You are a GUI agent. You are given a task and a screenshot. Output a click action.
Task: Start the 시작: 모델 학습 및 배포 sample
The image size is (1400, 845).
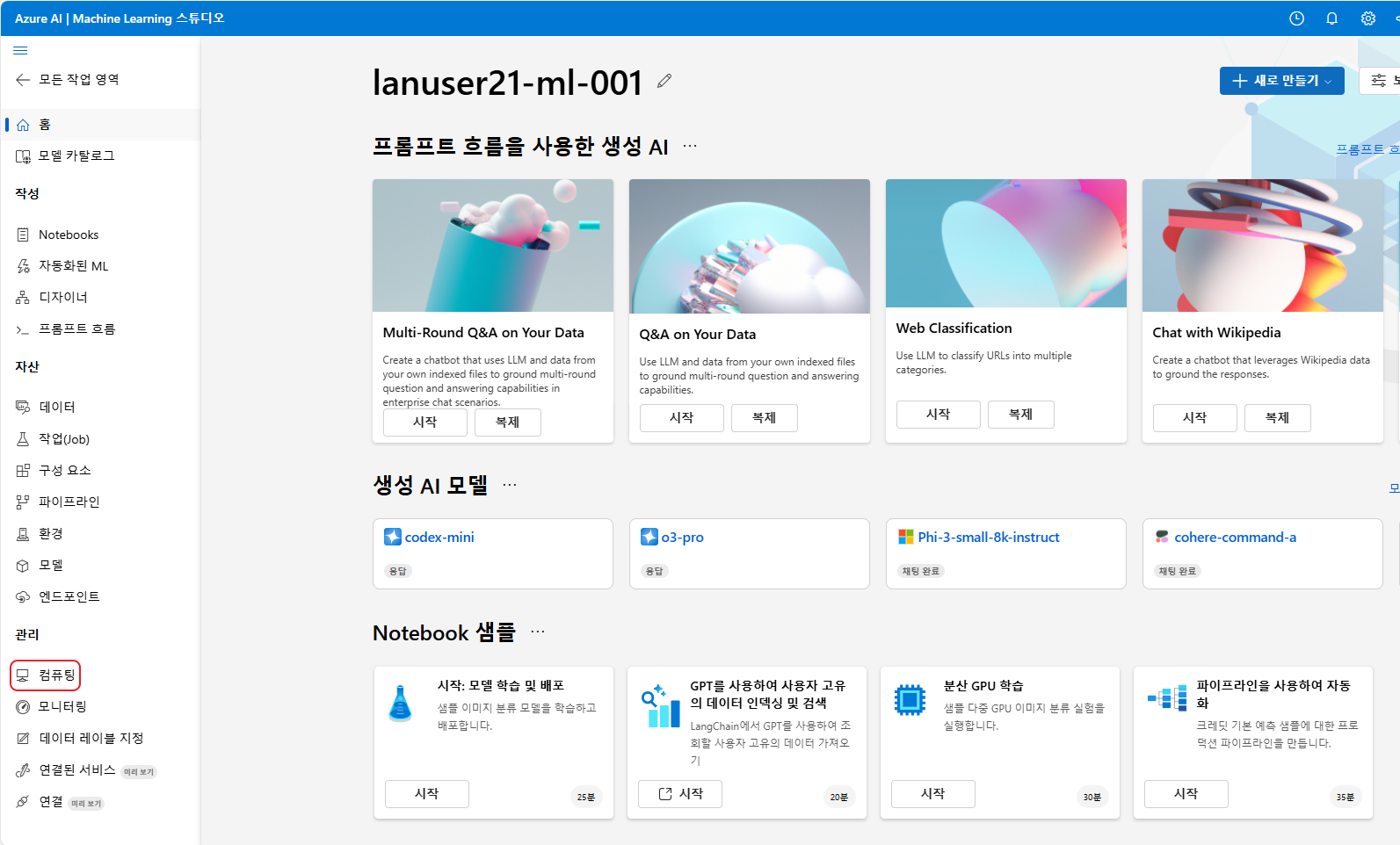[x=427, y=794]
